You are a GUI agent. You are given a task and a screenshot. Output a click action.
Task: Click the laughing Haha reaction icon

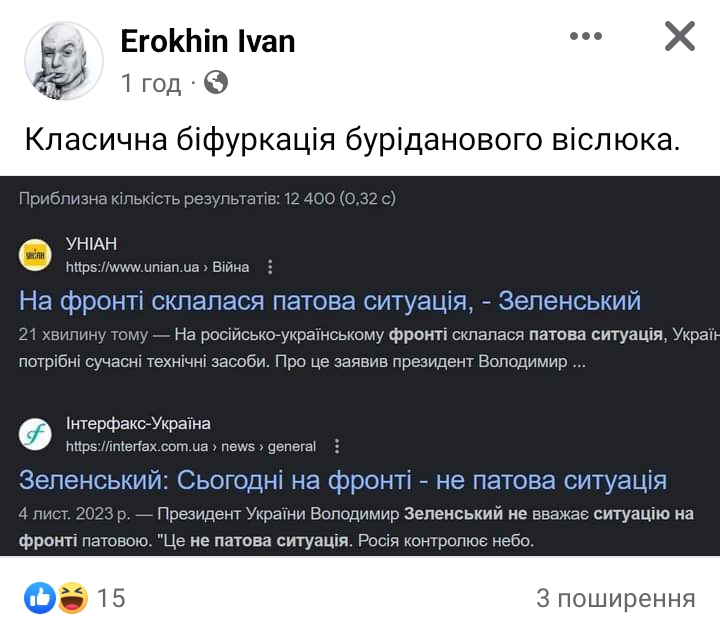pos(73,598)
